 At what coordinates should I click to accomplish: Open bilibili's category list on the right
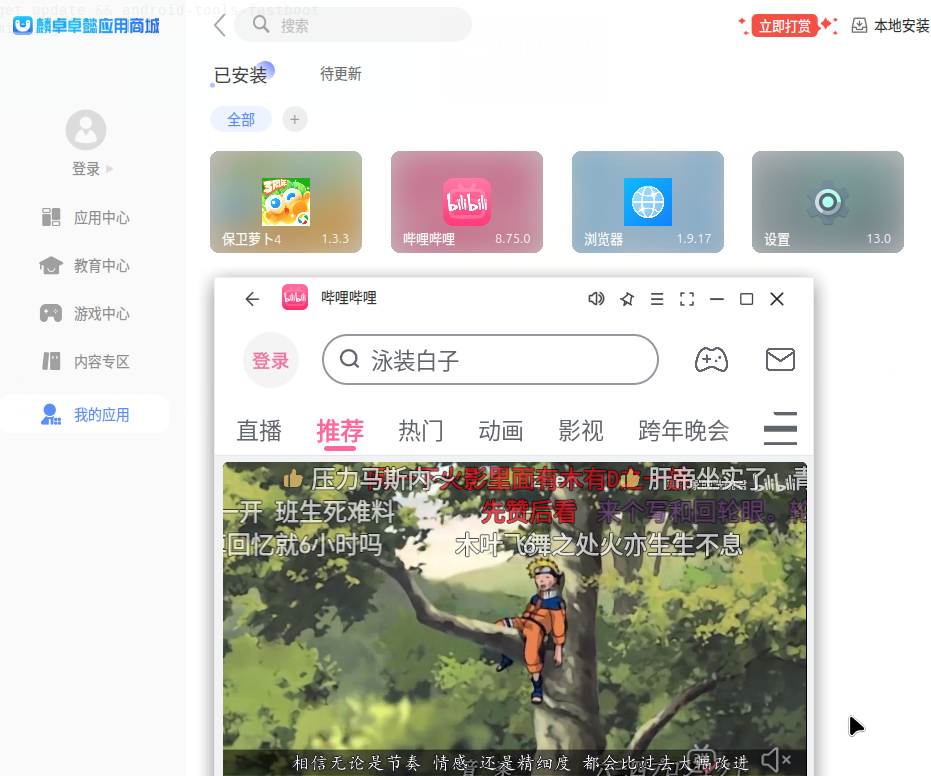[x=780, y=428]
